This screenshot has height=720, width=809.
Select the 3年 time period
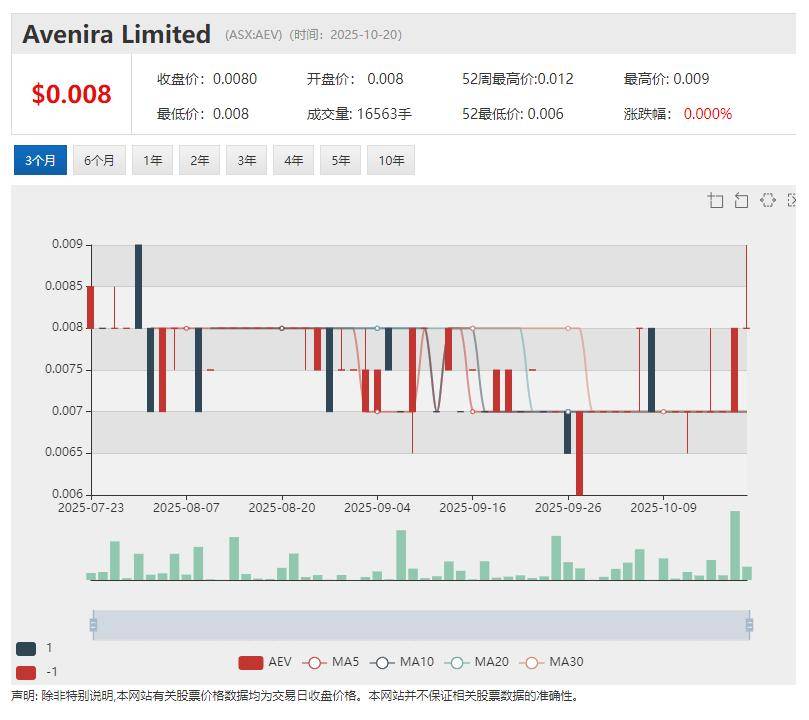(246, 160)
